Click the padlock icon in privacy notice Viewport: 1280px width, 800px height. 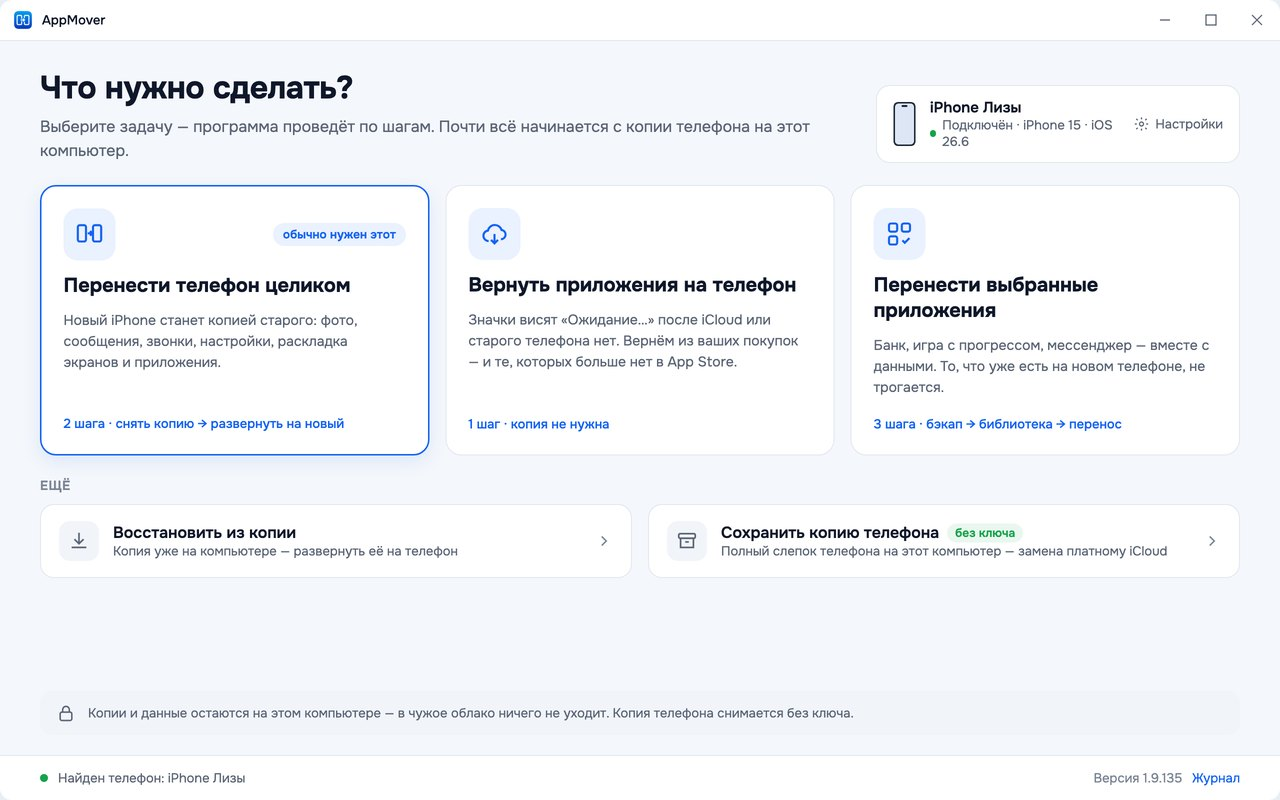(66, 714)
